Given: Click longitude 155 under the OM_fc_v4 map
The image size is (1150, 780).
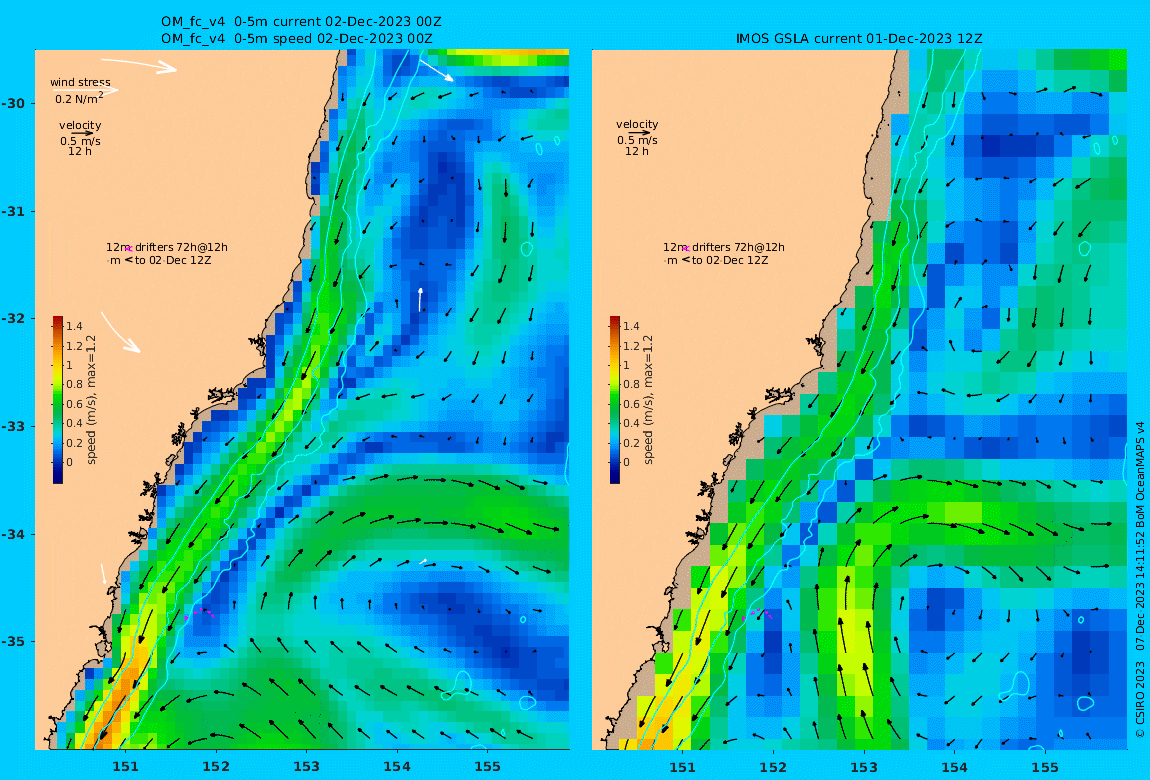Looking at the screenshot, I should point(488,767).
